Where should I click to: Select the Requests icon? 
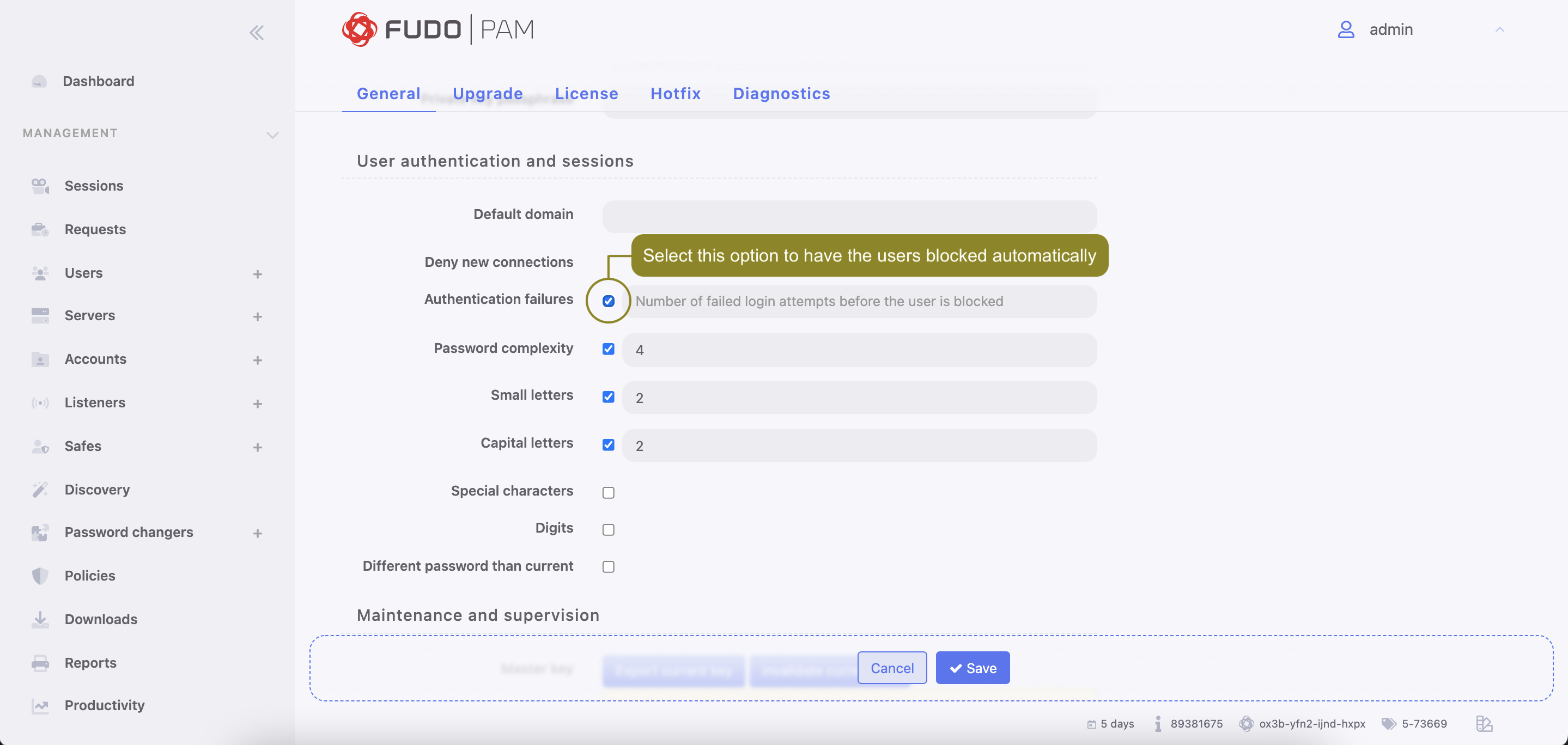click(40, 229)
